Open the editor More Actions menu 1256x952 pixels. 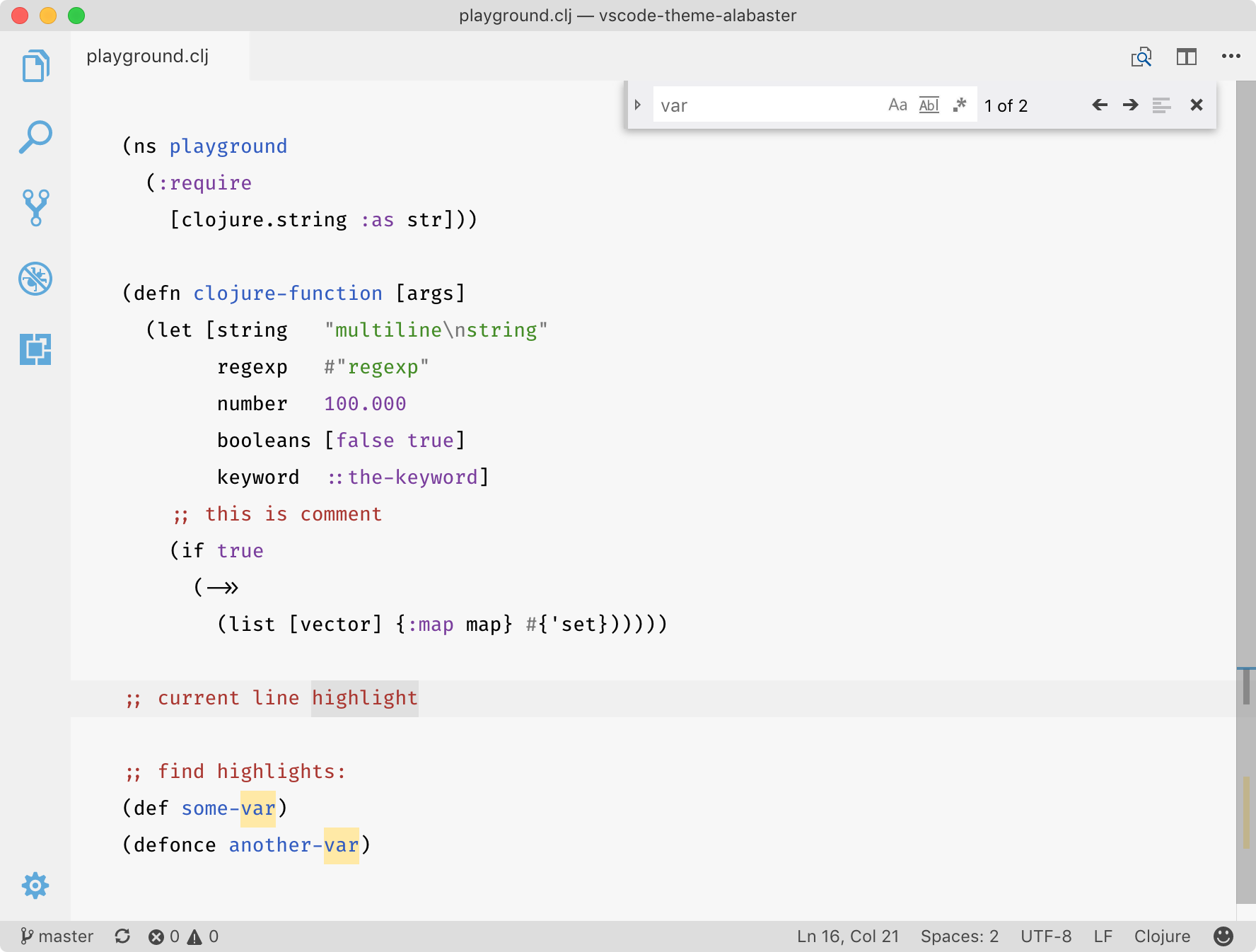point(1231,57)
